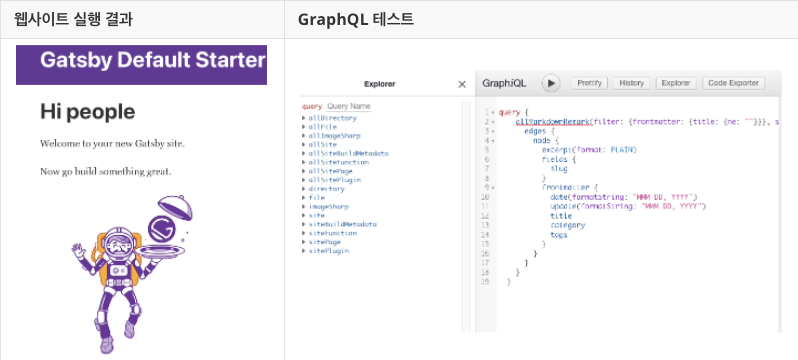The height and width of the screenshot is (360, 798).
Task: Expand the allSiteBuildMetadata arrow
Action: pos(304,153)
